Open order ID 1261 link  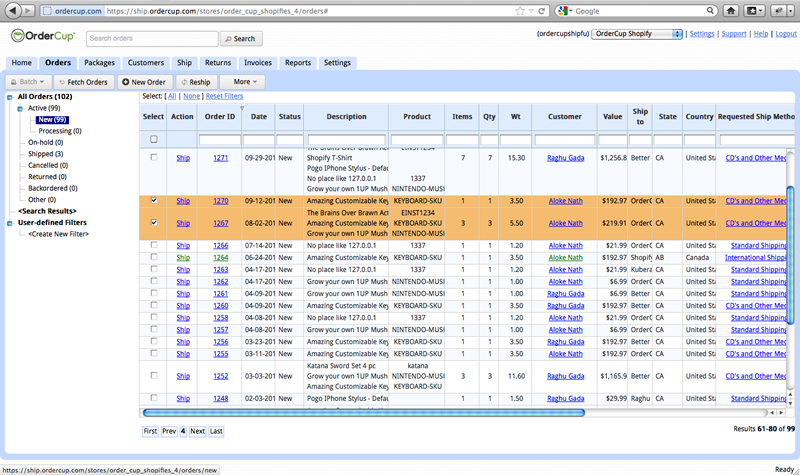pyautogui.click(x=220, y=294)
